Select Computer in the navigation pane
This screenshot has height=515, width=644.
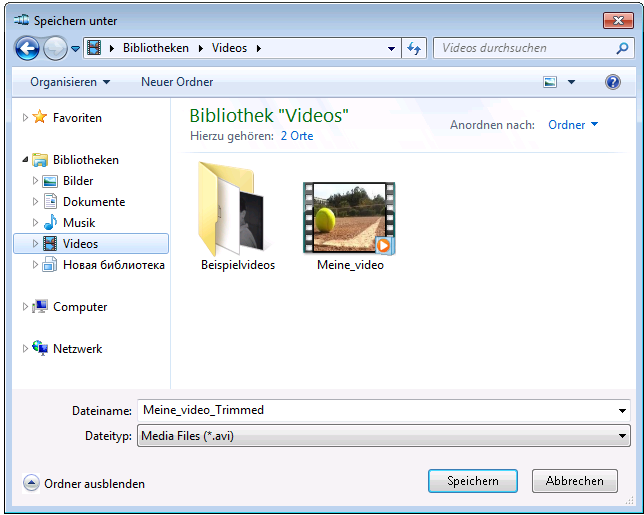click(80, 307)
